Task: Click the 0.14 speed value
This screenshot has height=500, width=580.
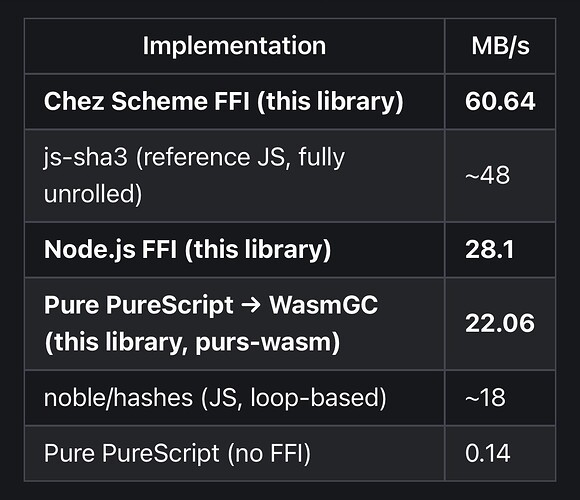Action: point(488,453)
